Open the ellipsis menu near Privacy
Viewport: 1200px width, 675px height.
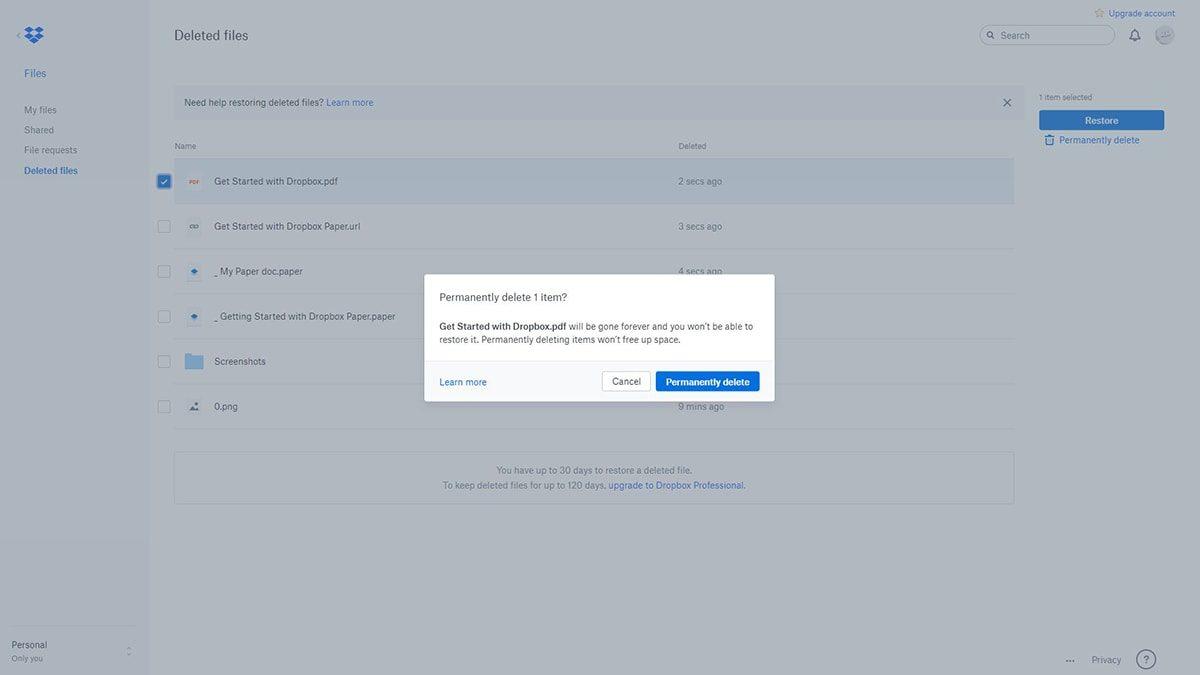pyautogui.click(x=1067, y=658)
